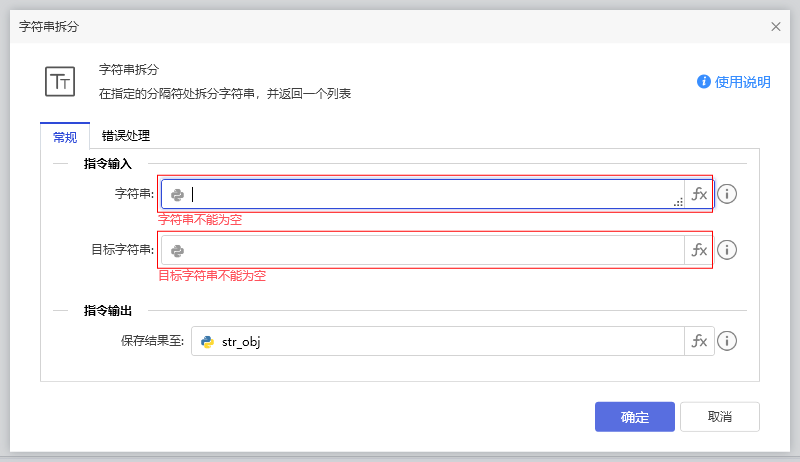
Task: Click inside the 目标字符串 input box
Action: 430,250
